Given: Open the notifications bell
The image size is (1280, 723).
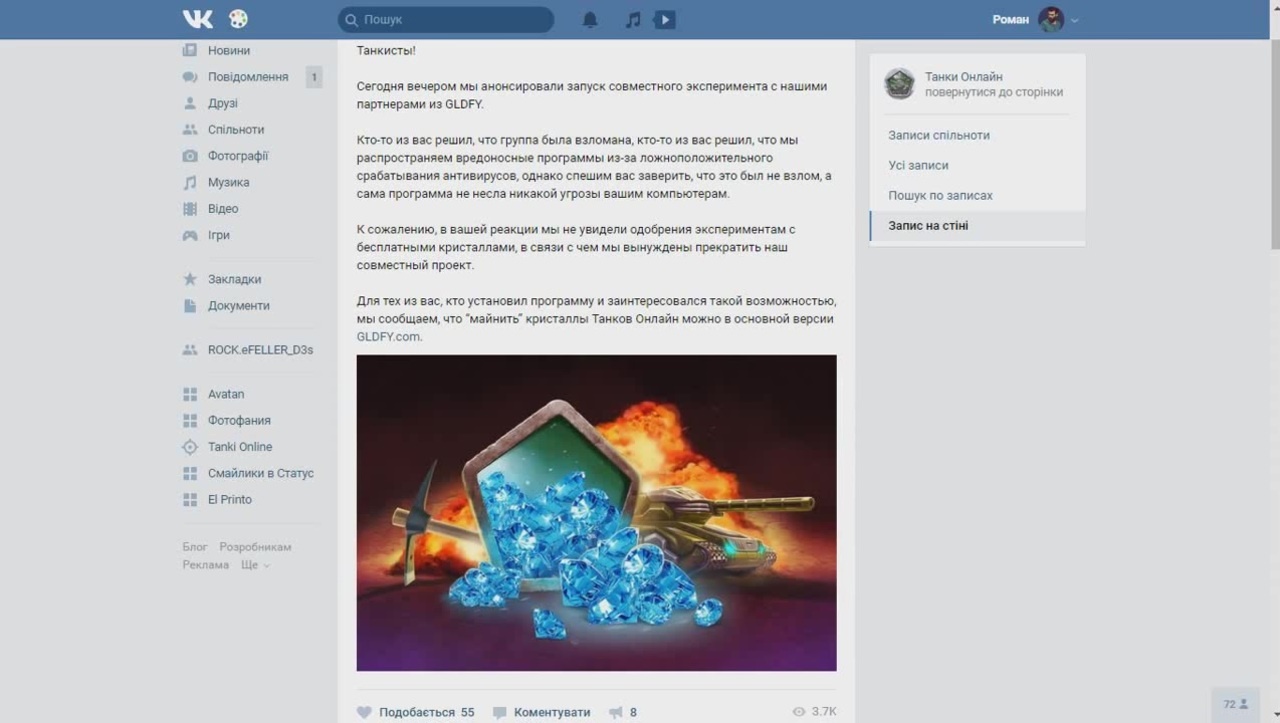Looking at the screenshot, I should pos(590,20).
